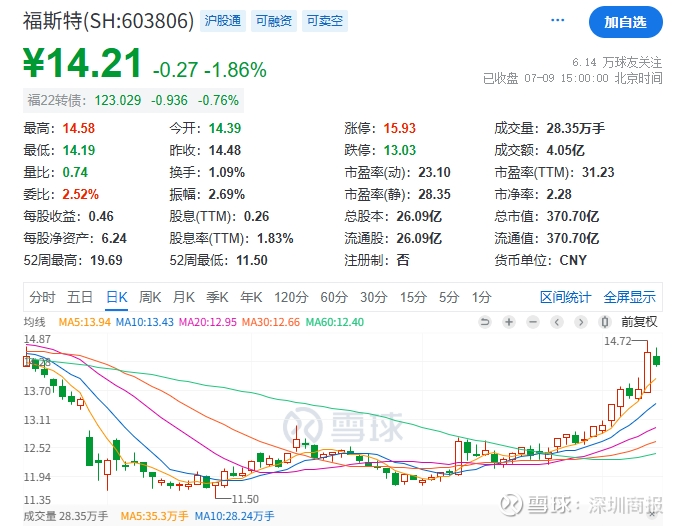Click the 最低 value 14.19

tap(78, 151)
